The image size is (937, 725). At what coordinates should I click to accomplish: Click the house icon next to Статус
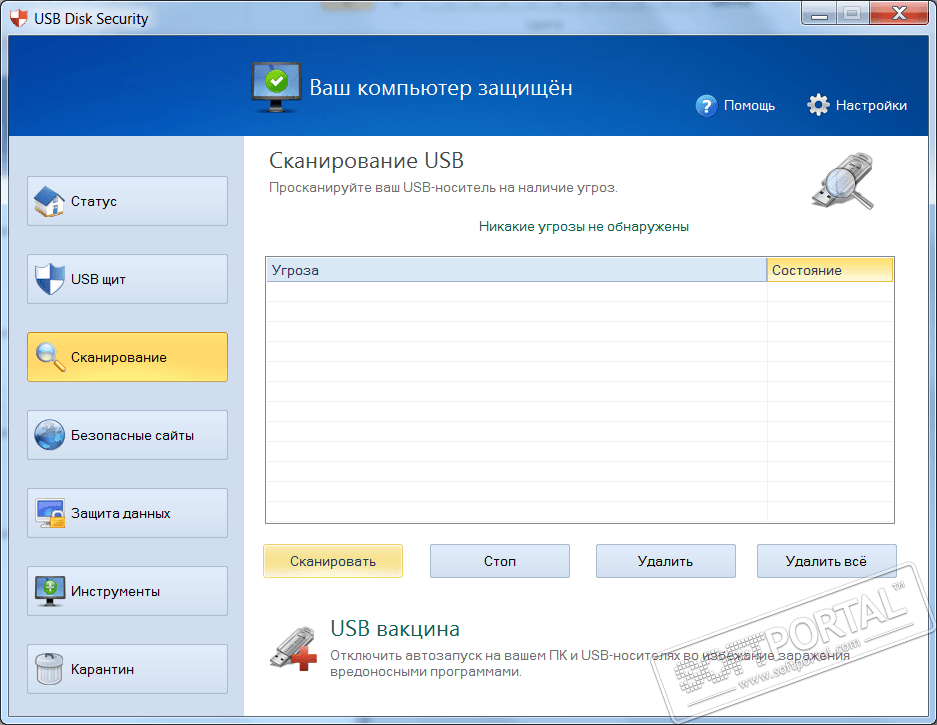(49, 201)
